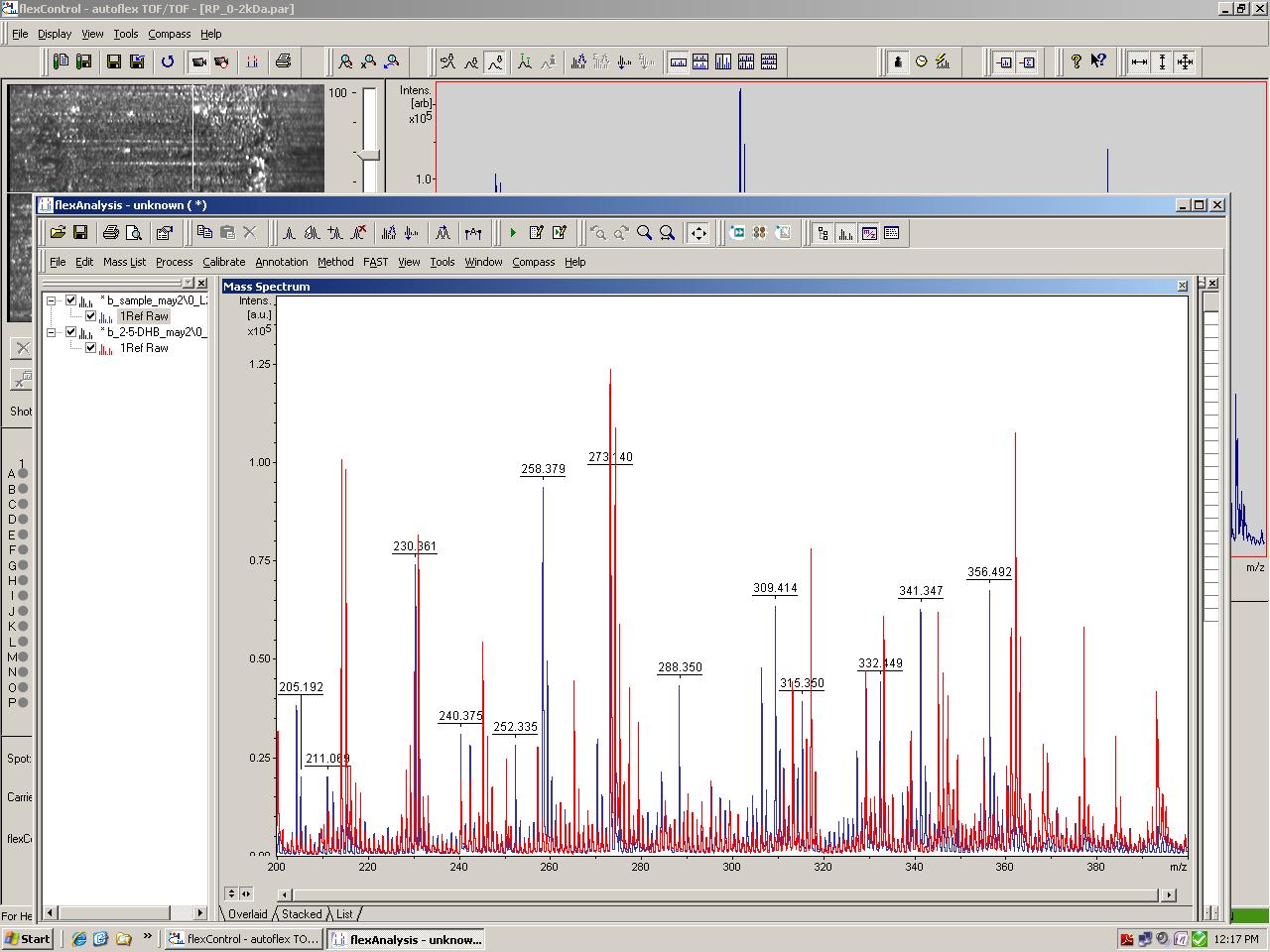1270x952 pixels.
Task: Switch to the List view tab
Action: pos(344,914)
